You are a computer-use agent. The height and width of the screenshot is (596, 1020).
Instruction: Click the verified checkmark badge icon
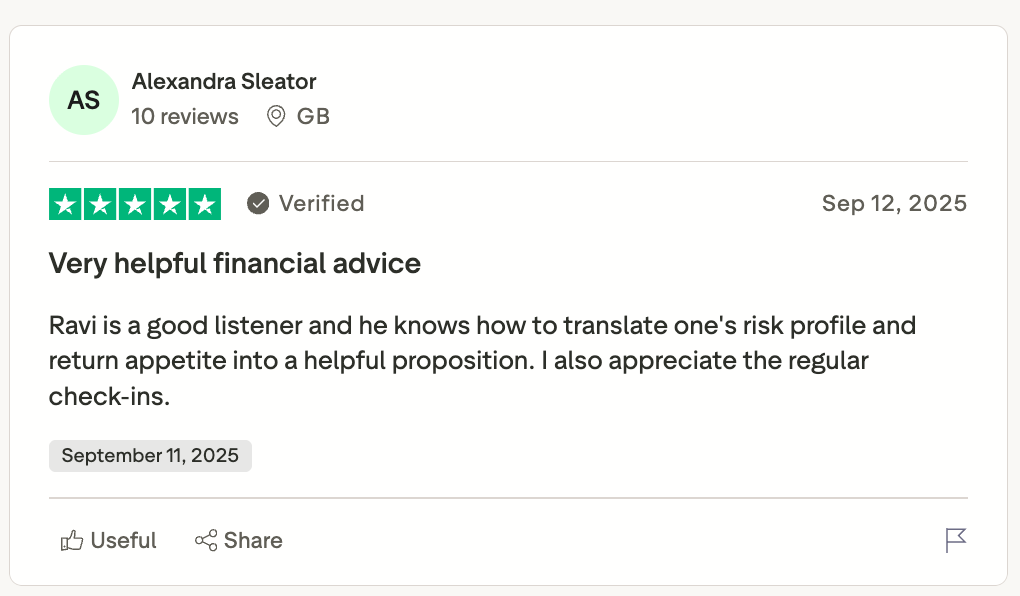coord(258,204)
